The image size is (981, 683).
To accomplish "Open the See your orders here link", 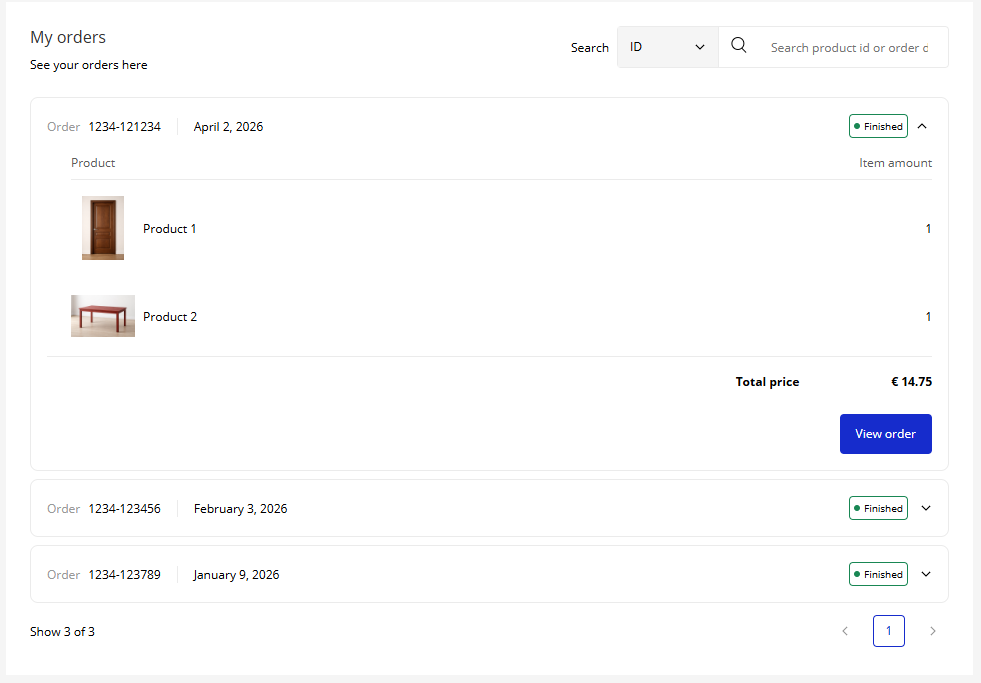I will pos(88,64).
